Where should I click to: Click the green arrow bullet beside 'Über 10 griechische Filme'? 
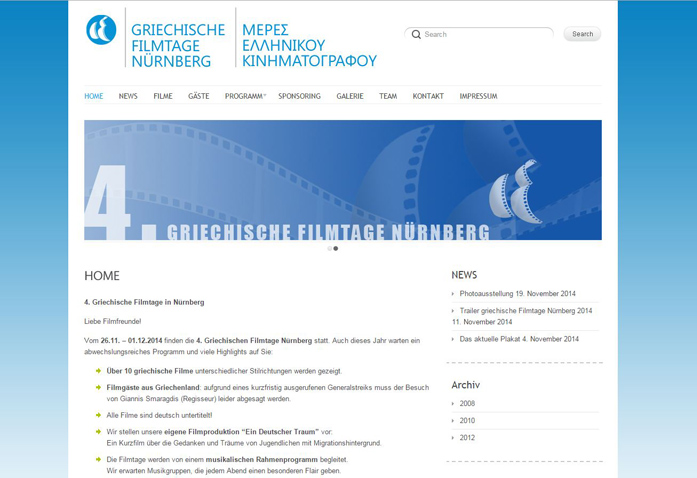98,370
